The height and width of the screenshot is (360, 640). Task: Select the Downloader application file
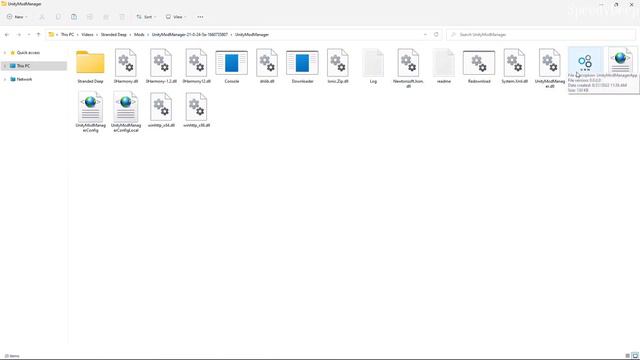click(x=302, y=67)
